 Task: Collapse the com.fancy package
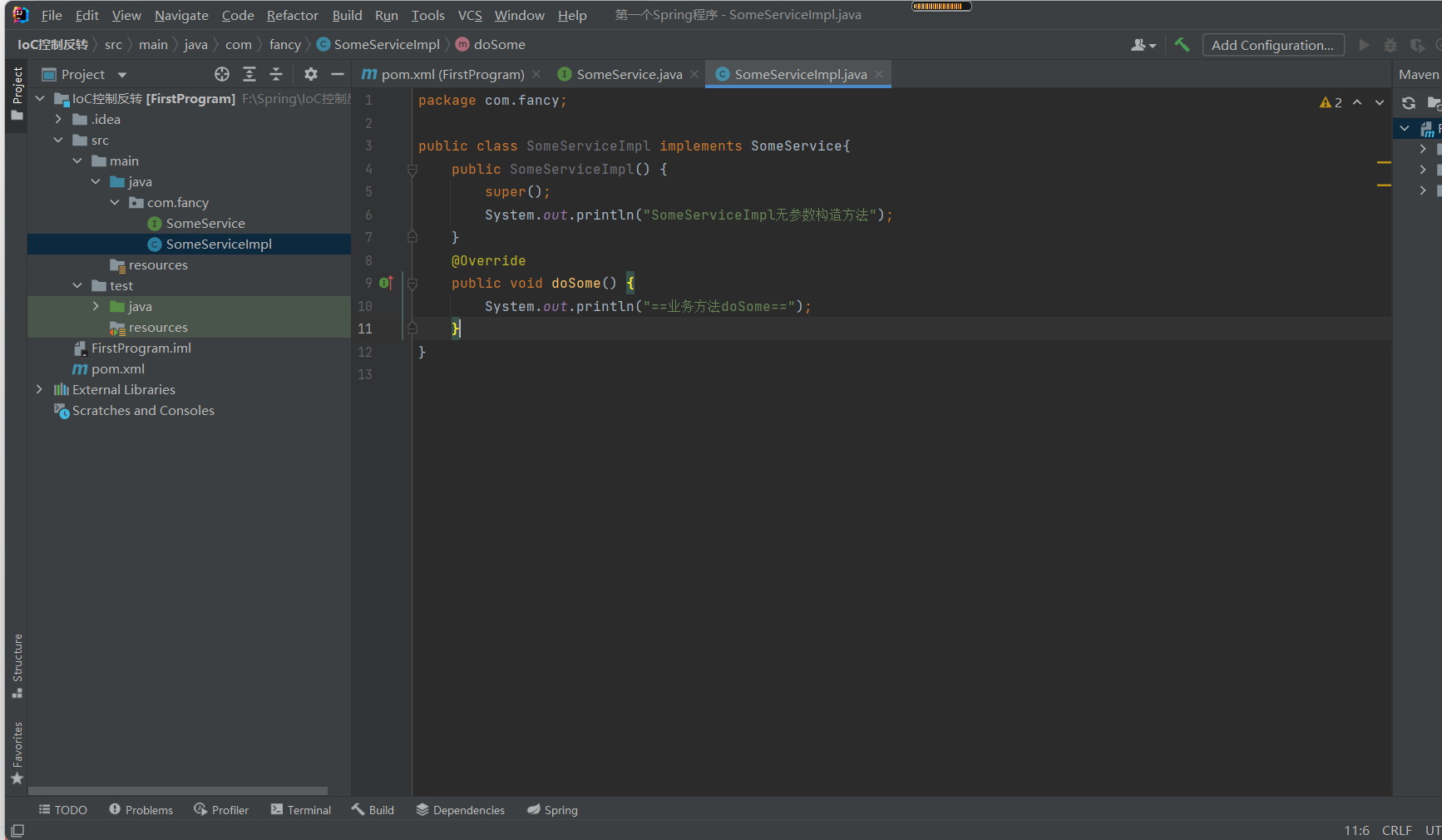pyautogui.click(x=115, y=202)
